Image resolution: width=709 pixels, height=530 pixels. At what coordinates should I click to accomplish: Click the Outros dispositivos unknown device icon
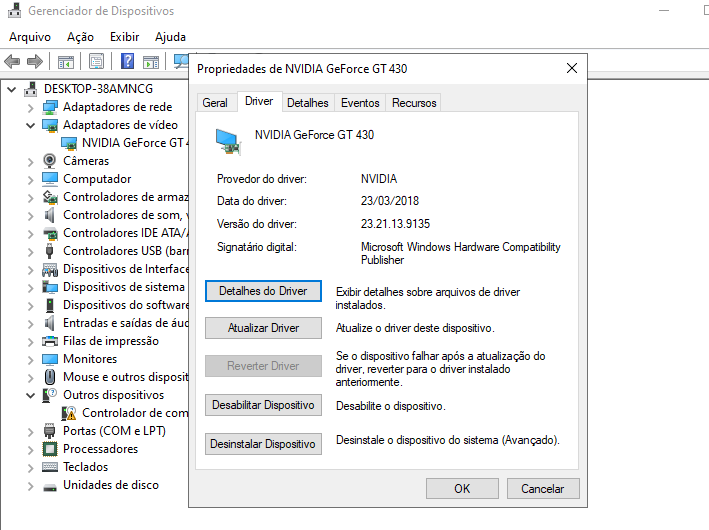(50, 395)
